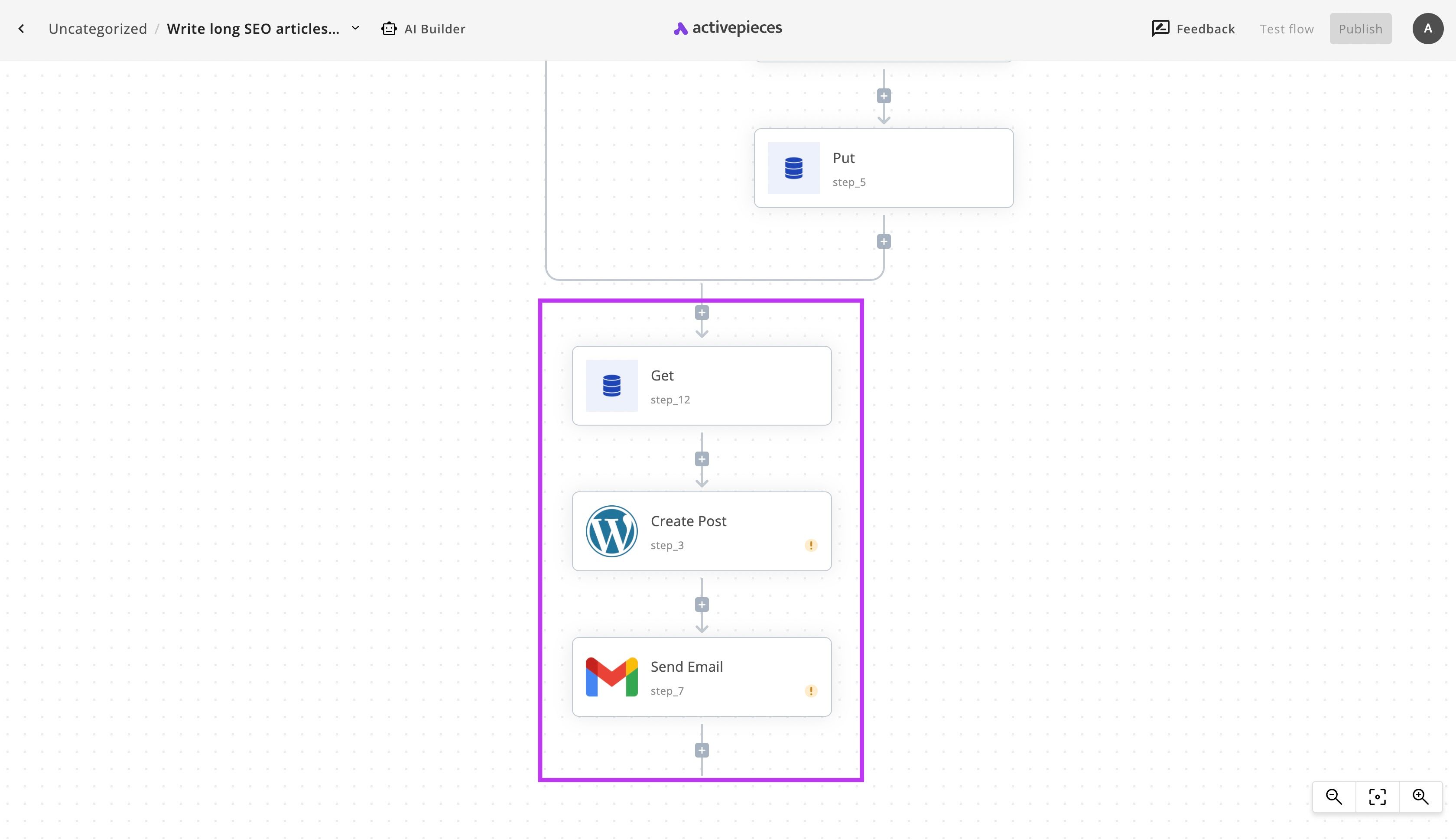
Task: Add a step above the Put step
Action: point(884,96)
